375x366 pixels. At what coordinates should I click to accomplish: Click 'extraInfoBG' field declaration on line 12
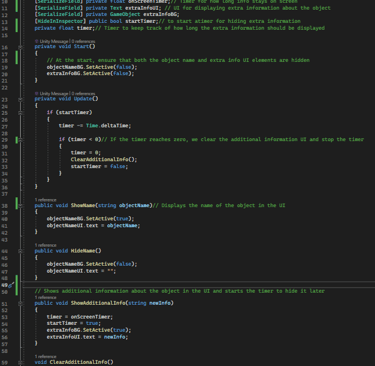pos(160,14)
